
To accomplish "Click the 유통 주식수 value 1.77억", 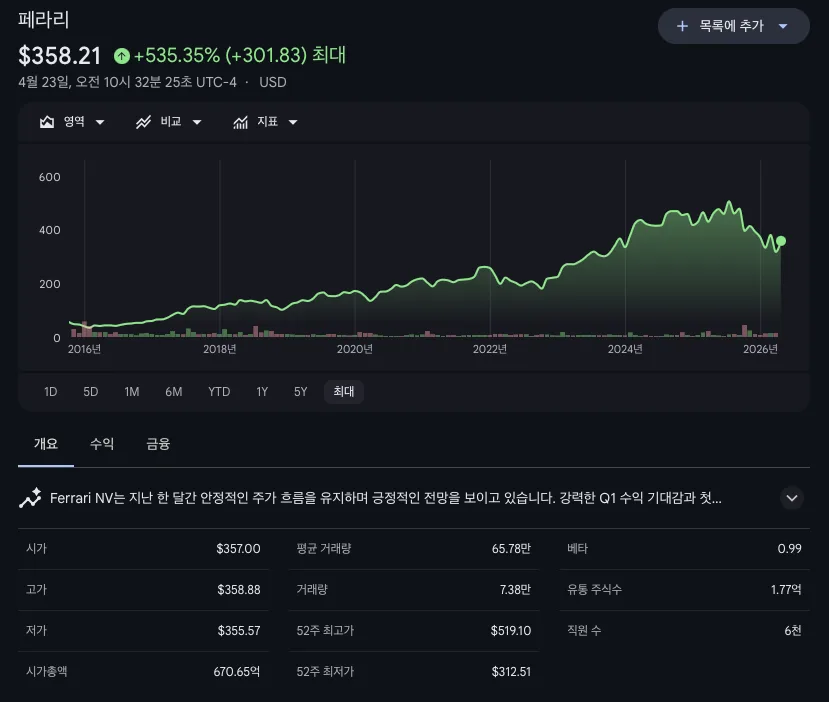I will 786,589.
